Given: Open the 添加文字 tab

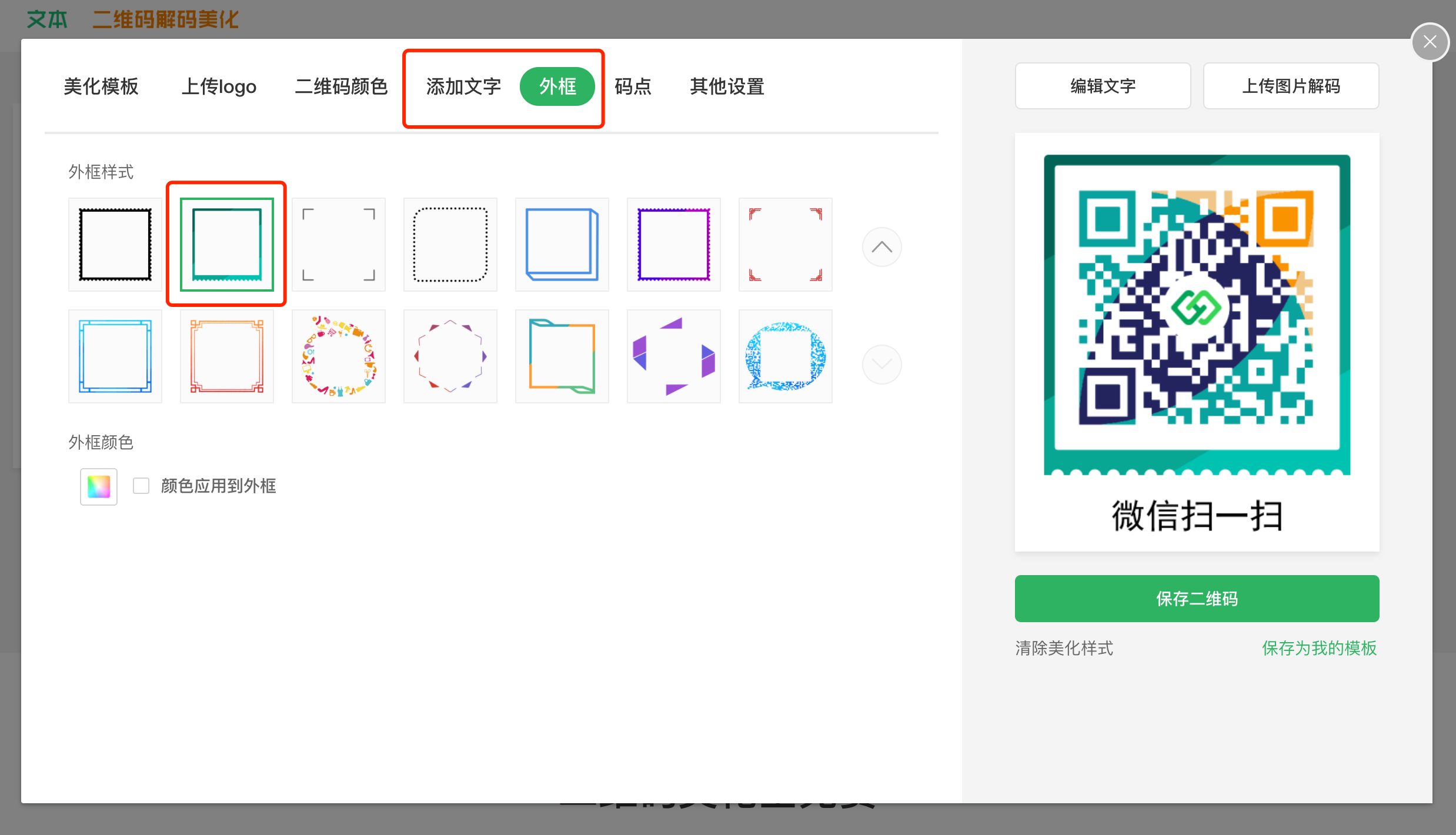Looking at the screenshot, I should (x=463, y=86).
